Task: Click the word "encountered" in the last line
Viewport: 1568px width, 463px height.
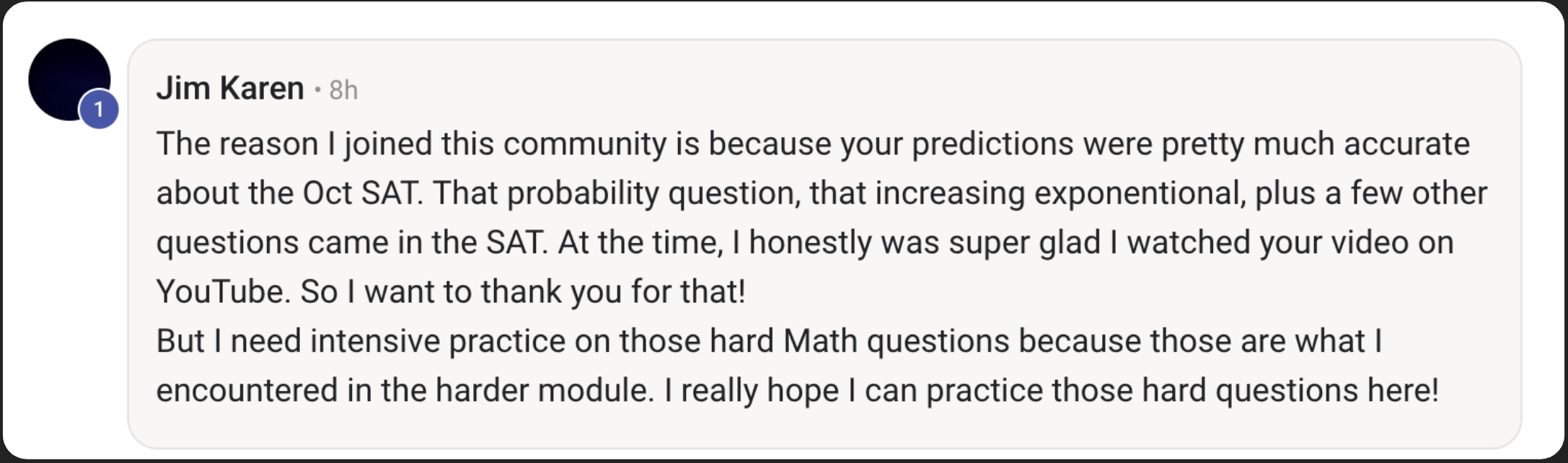Action: 247,390
